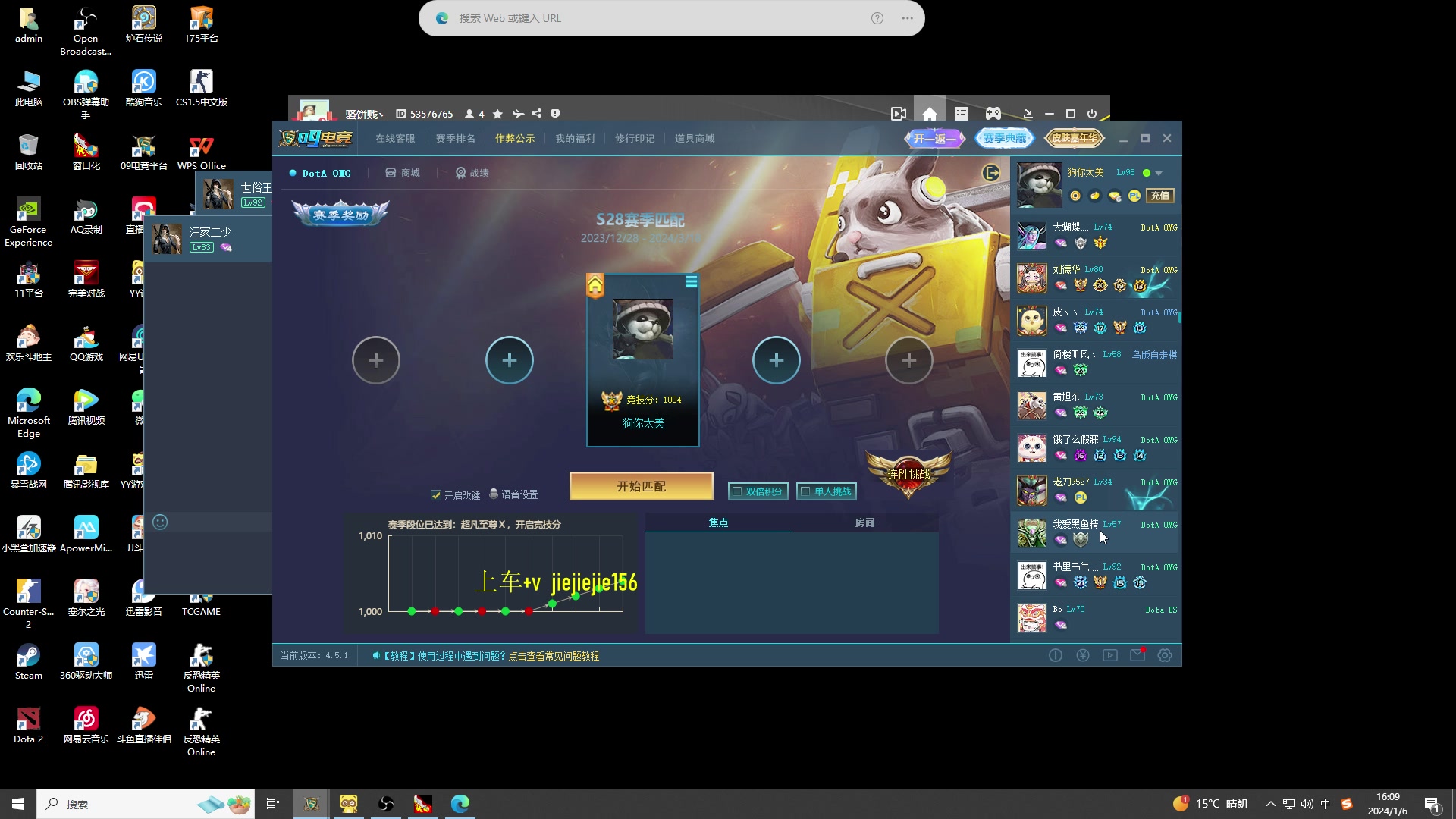Open the 赛季排名 menu

click(455, 138)
